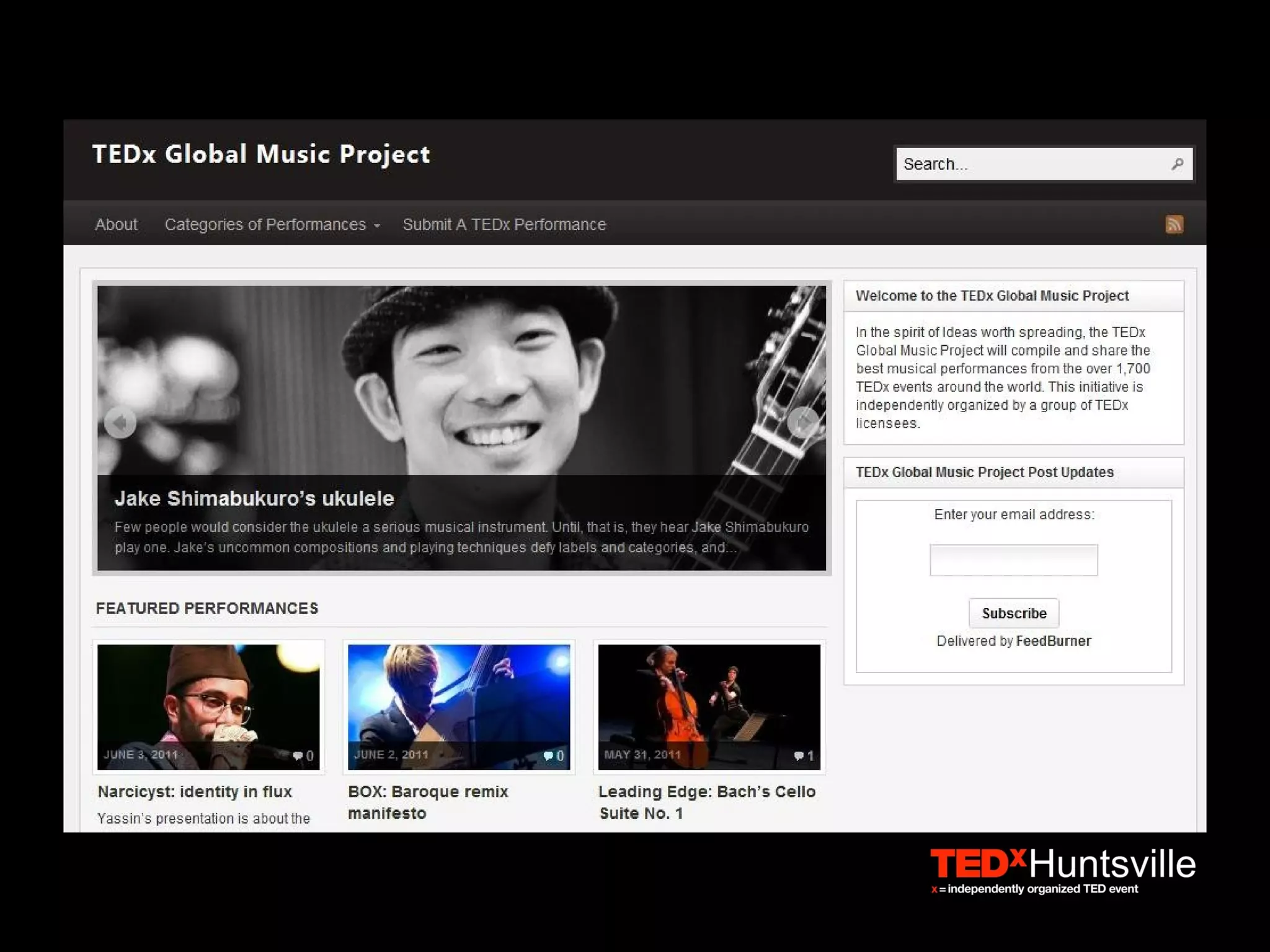Click comment bubble on Narcicyst post
Viewport: 1270px width, 952px height.
pos(298,756)
